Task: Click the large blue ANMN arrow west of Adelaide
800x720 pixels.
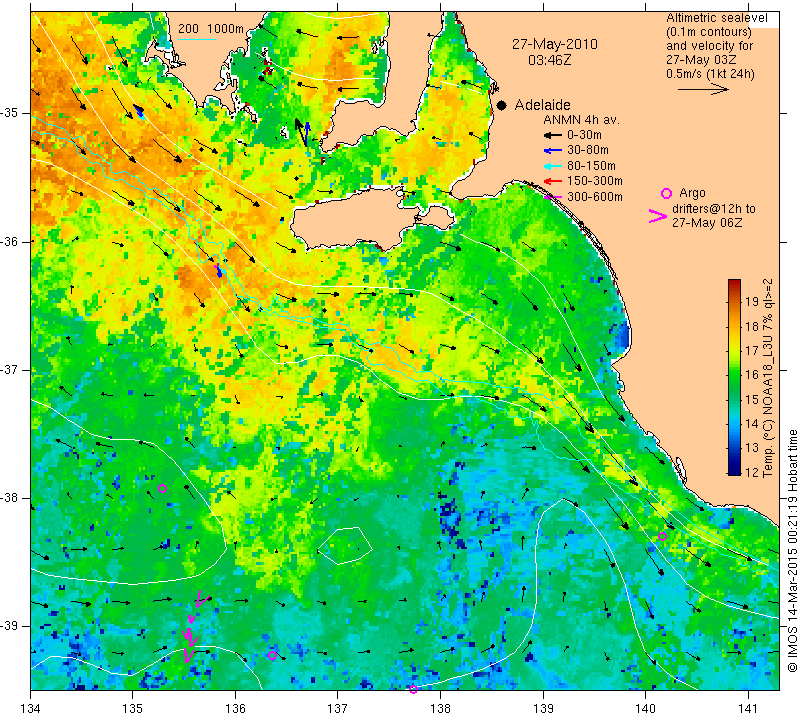Action: pyautogui.click(x=307, y=134)
